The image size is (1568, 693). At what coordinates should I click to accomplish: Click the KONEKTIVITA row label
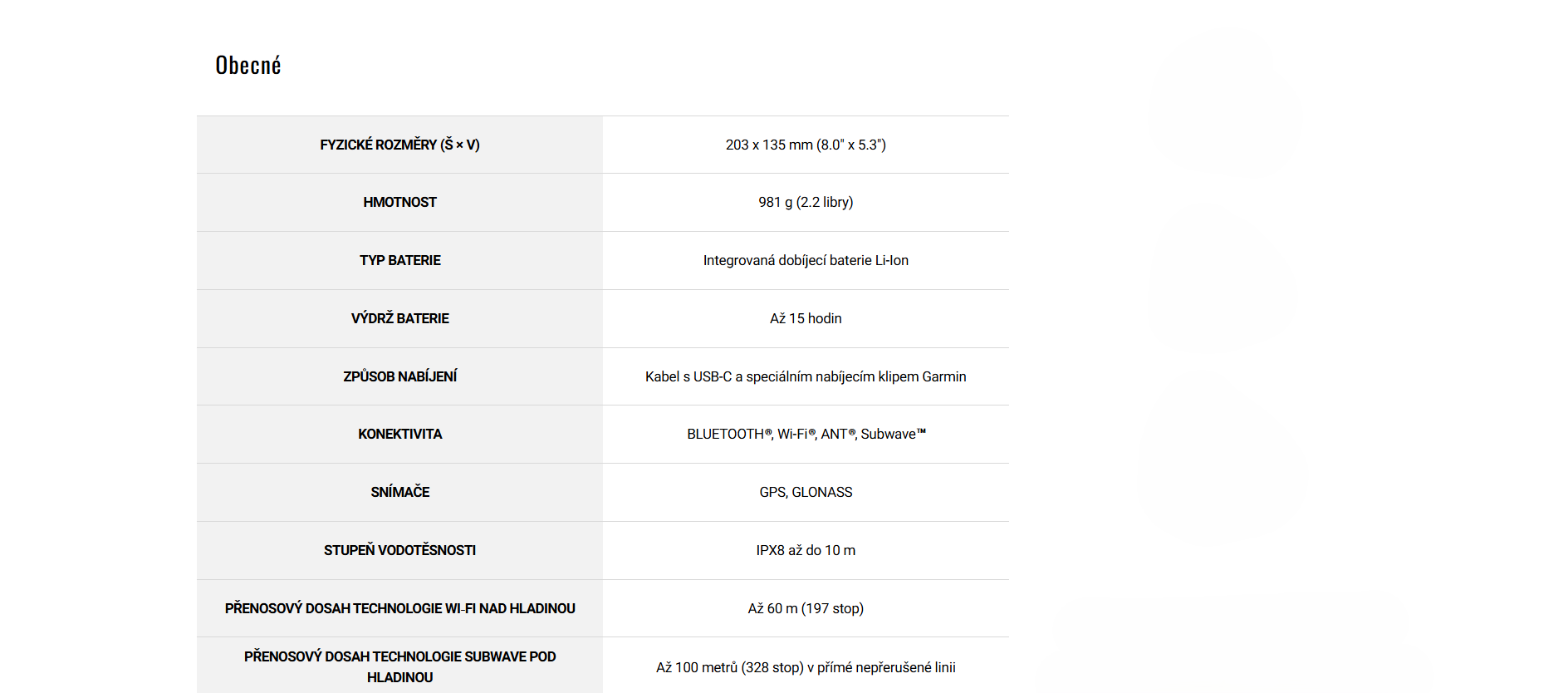point(399,434)
